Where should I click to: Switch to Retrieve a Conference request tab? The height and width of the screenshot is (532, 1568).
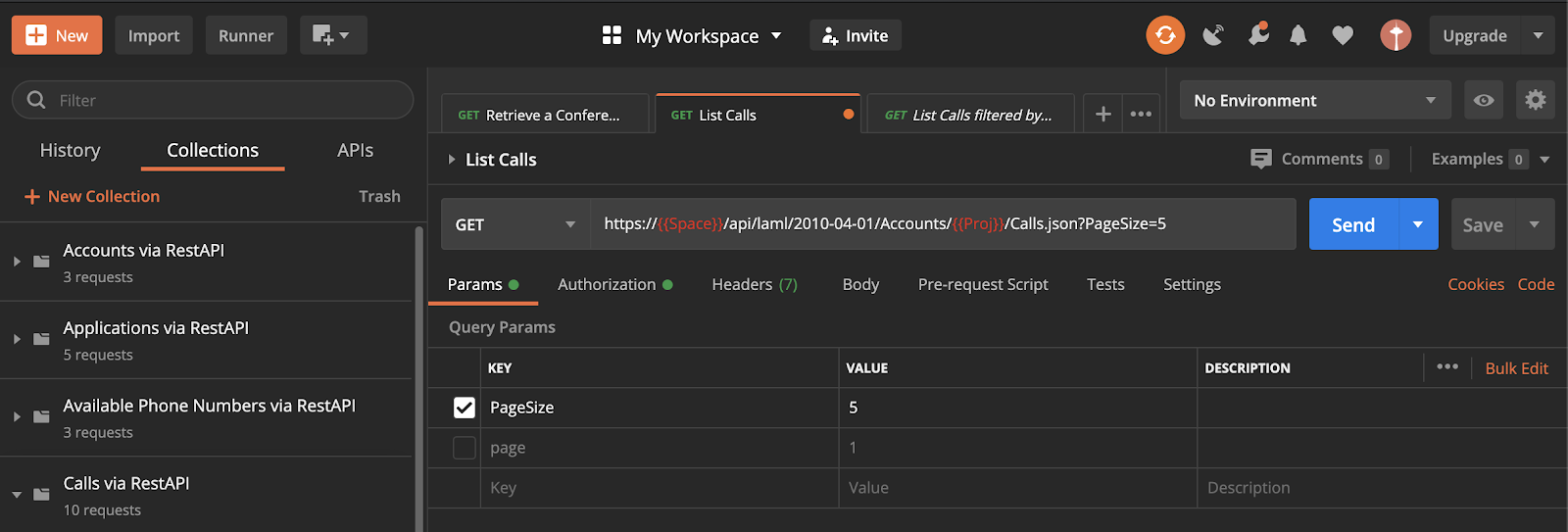[545, 115]
